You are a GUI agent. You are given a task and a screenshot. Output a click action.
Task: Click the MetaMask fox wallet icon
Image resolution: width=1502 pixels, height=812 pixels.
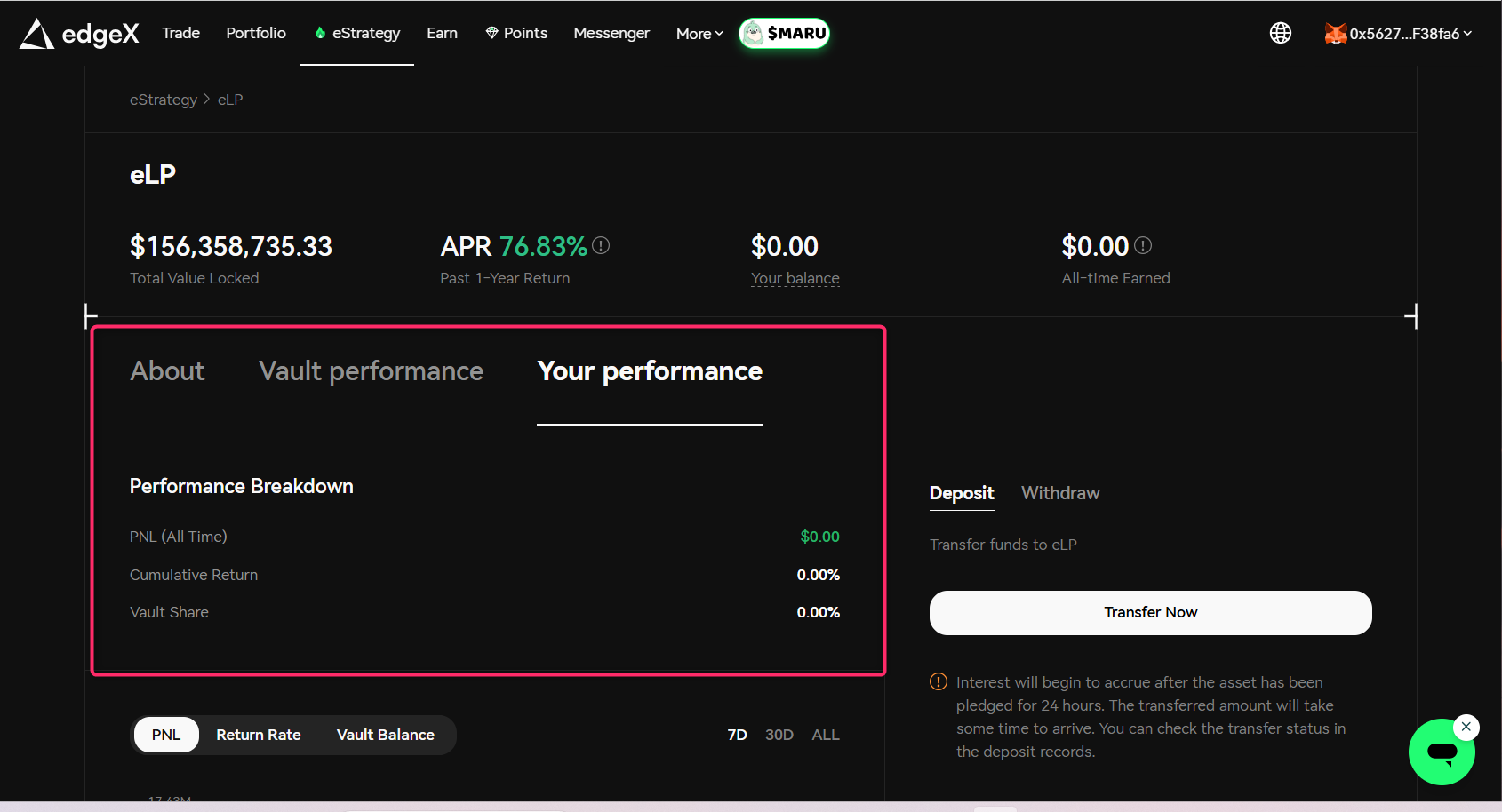click(1335, 34)
